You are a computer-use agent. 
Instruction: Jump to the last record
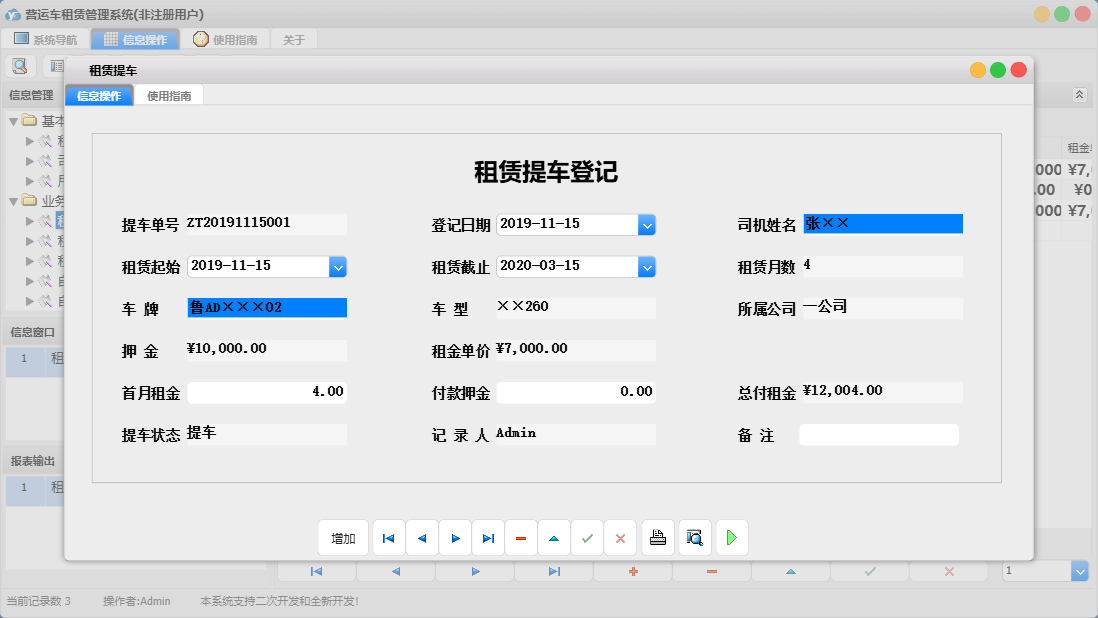pyautogui.click(x=488, y=537)
